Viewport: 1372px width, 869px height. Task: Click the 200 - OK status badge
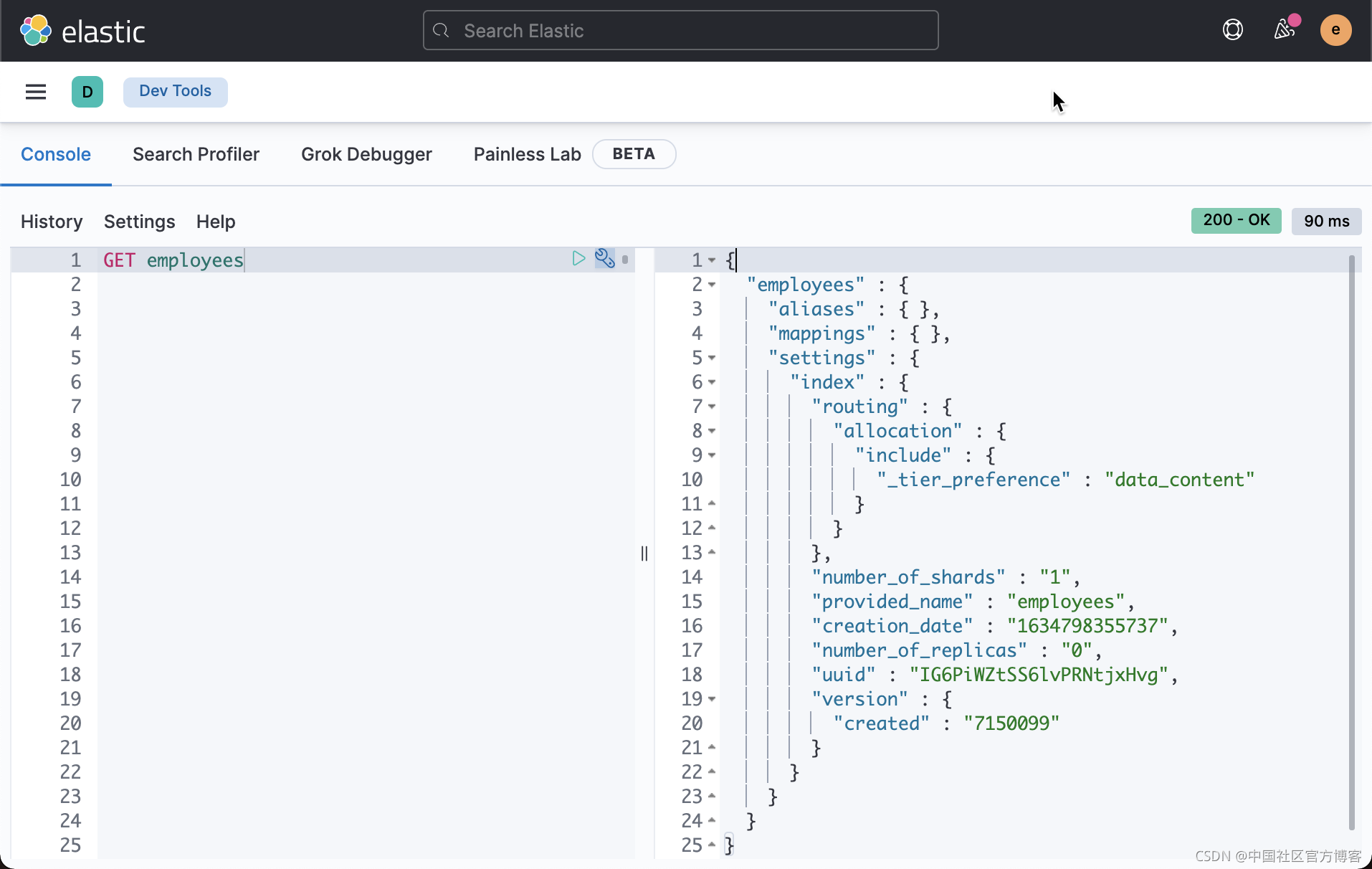(x=1236, y=221)
